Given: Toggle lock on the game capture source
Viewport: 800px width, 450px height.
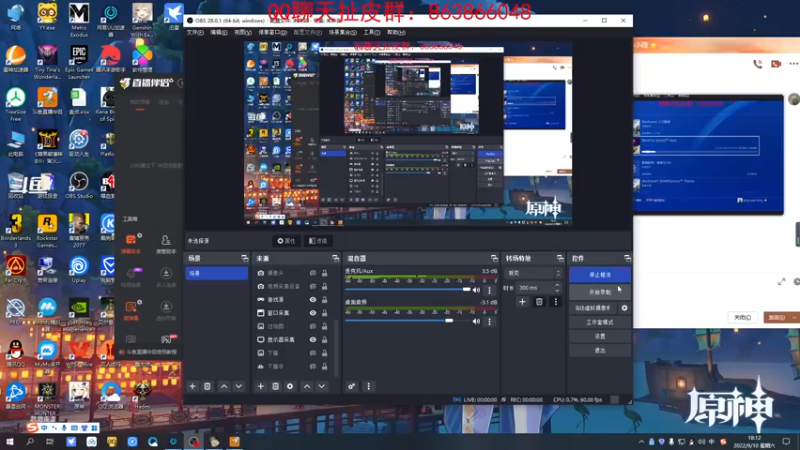Looking at the screenshot, I should pyautogui.click(x=324, y=299).
